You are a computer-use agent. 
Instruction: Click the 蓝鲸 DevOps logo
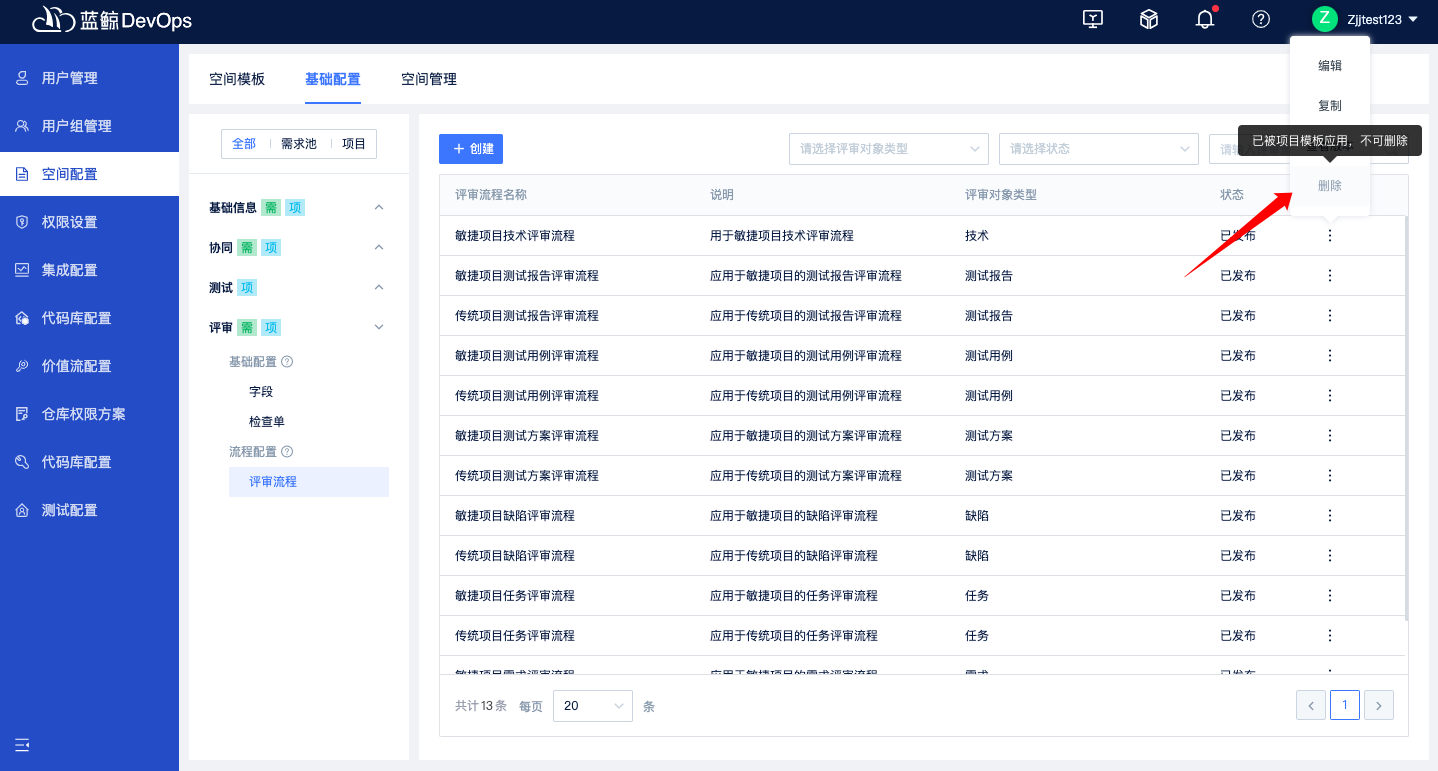pyautogui.click(x=111, y=20)
